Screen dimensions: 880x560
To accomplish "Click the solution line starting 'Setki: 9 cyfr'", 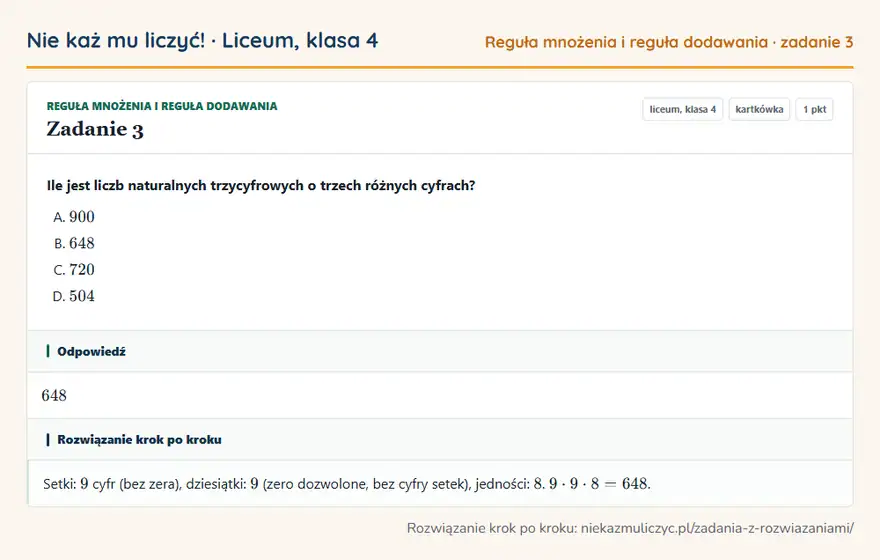I will [x=347, y=484].
